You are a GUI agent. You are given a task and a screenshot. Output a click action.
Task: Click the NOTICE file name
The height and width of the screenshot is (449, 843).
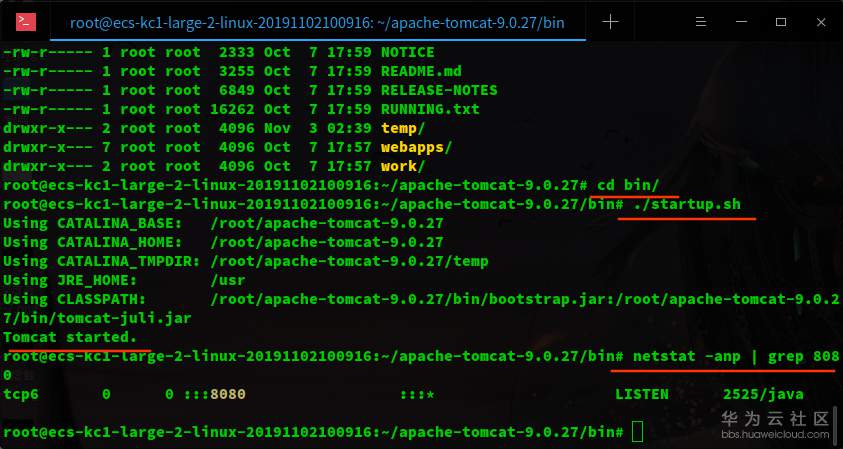click(x=408, y=52)
